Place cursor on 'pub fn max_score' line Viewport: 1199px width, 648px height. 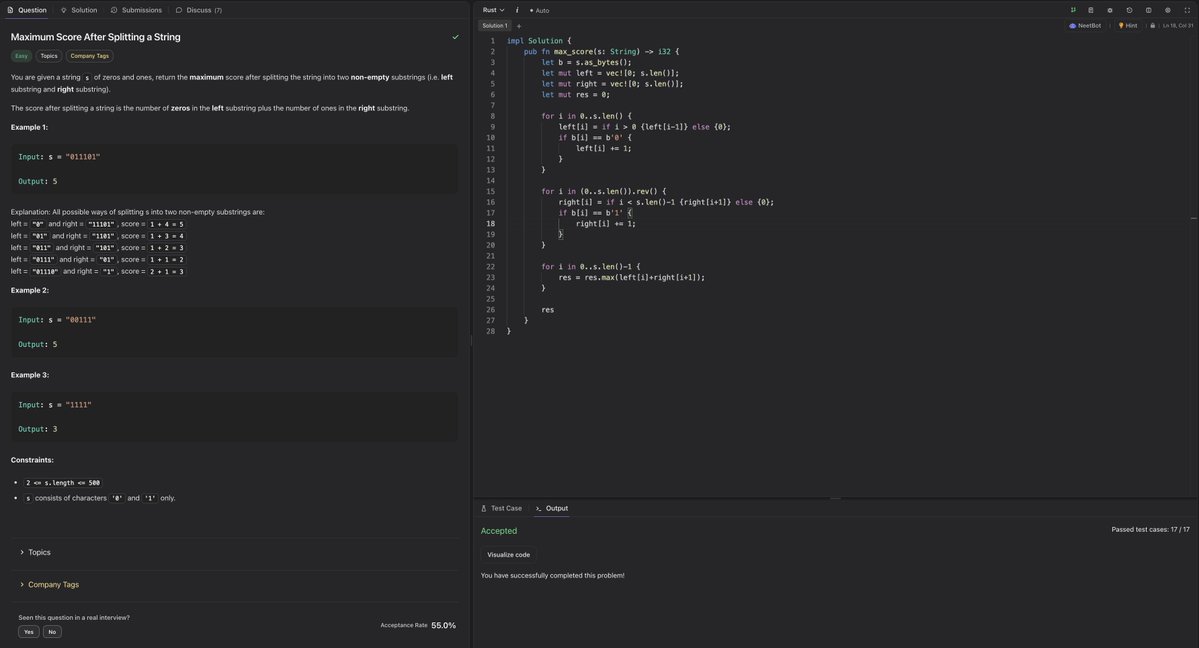601,51
